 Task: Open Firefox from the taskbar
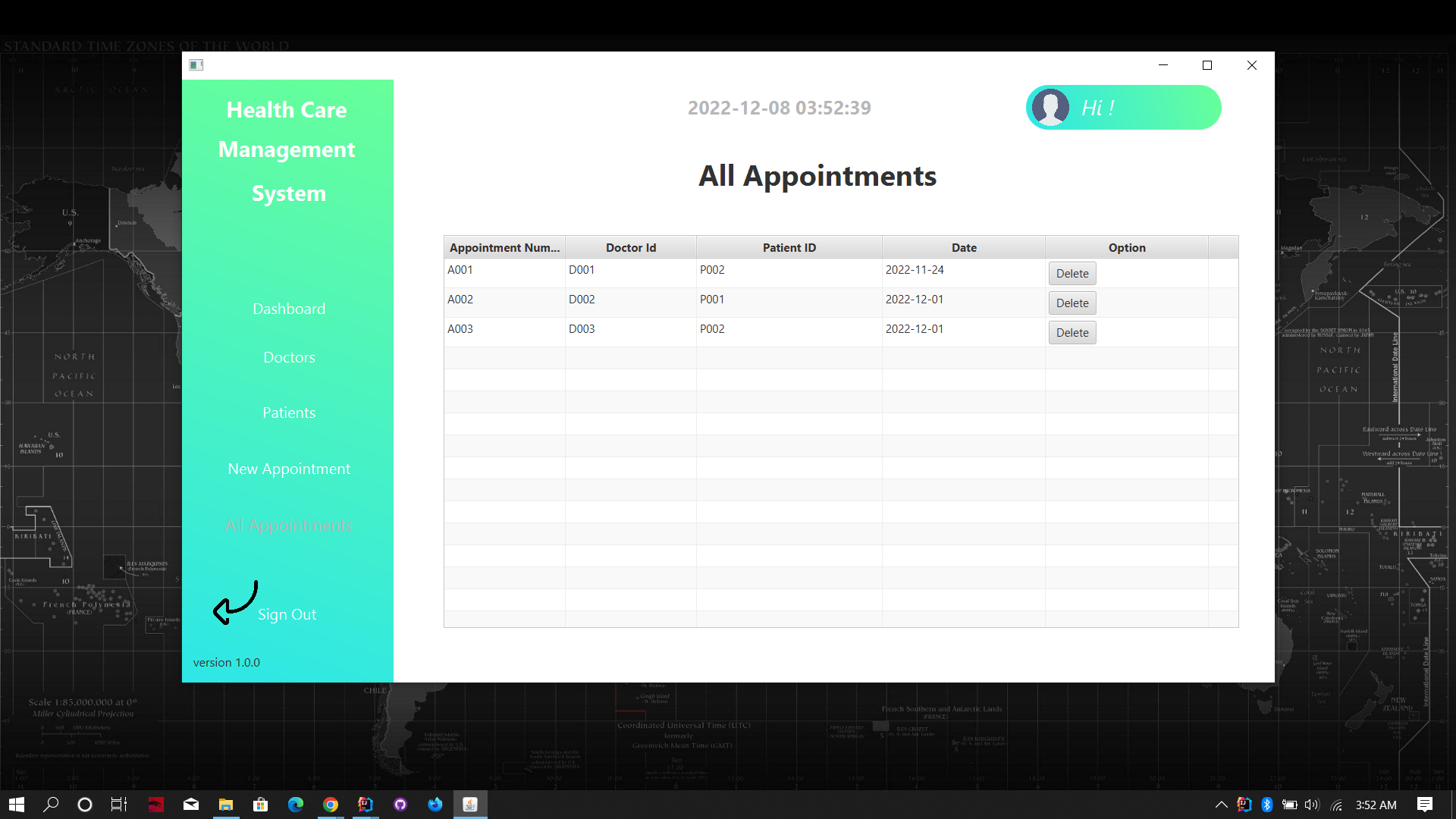pyautogui.click(x=435, y=805)
